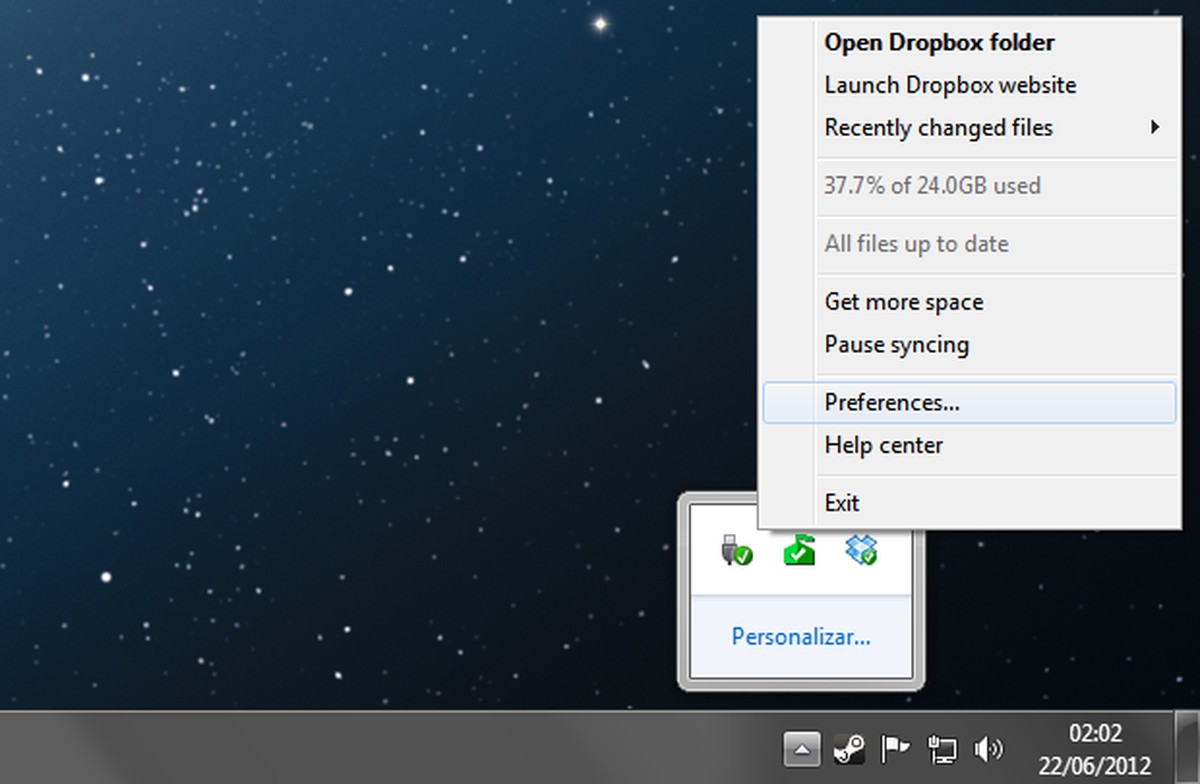Click the Action Center flag icon
Screen dimensions: 1200x784
894,746
